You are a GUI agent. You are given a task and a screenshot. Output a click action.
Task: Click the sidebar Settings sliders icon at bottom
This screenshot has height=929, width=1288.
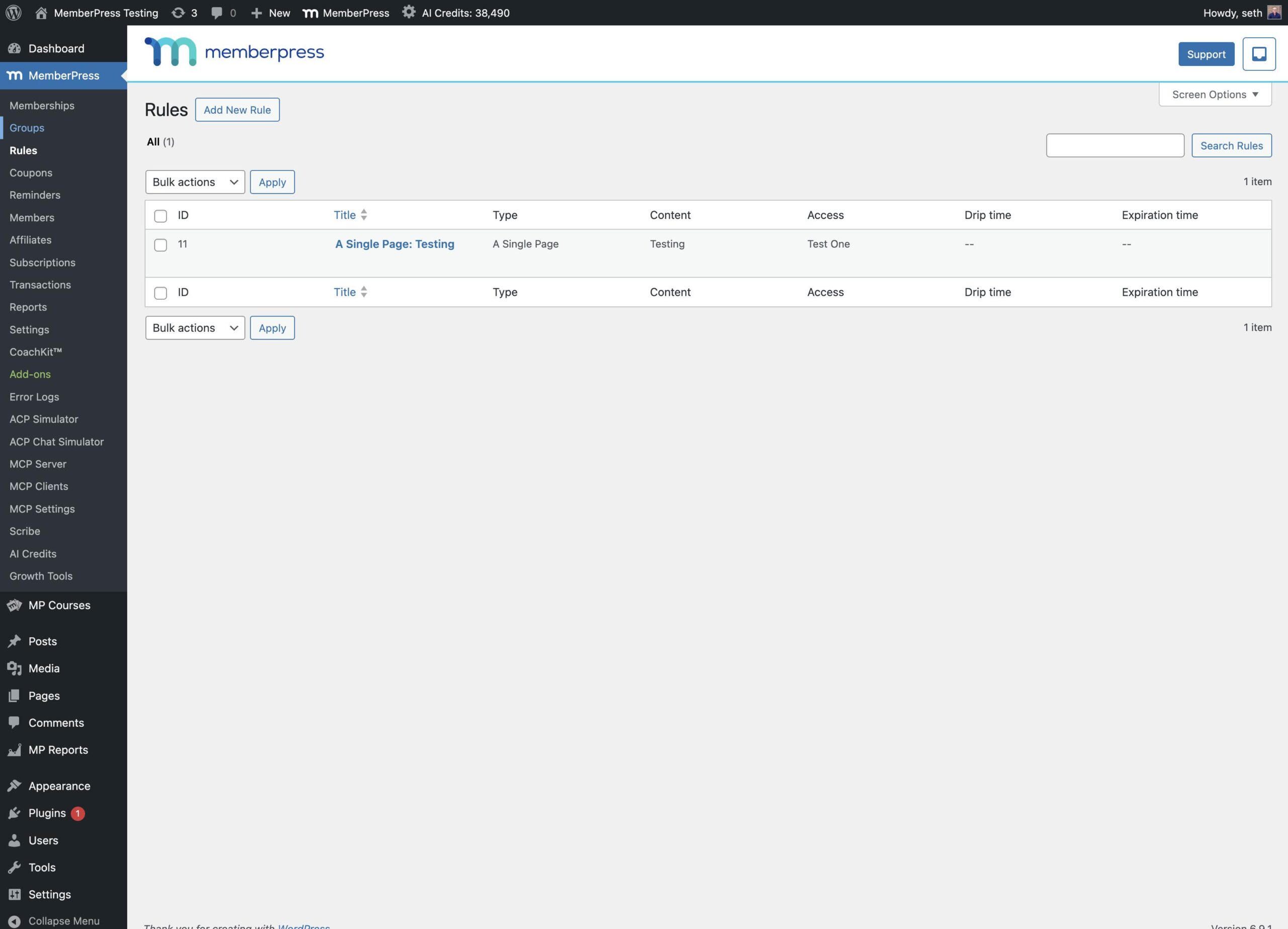14,894
